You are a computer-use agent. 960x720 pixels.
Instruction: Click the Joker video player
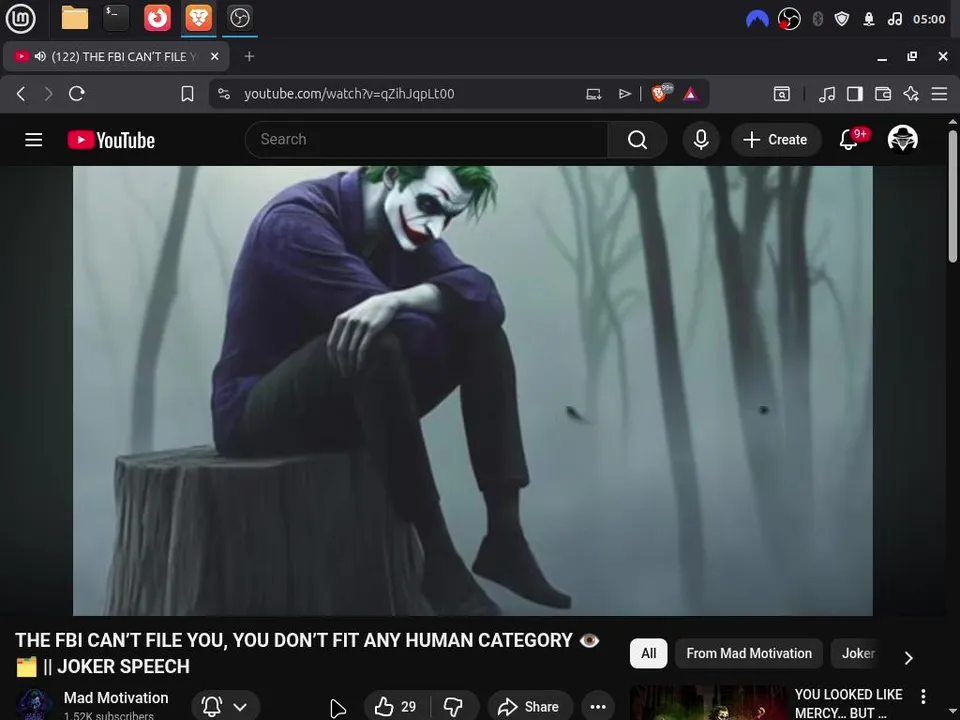click(473, 391)
